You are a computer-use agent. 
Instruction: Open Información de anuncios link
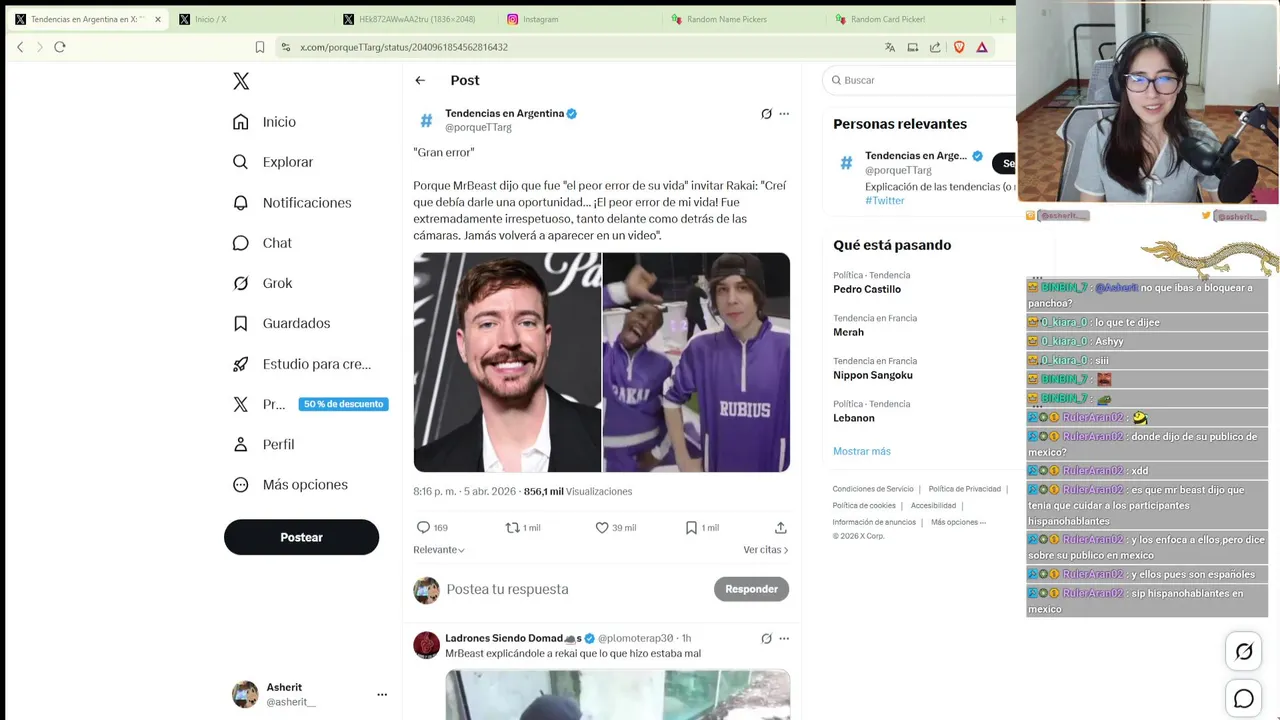(x=874, y=522)
